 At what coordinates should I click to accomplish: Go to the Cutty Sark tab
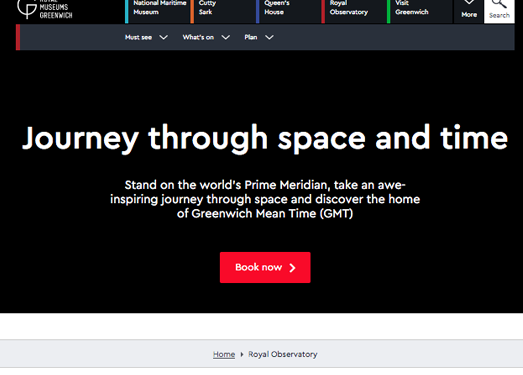pos(223,11)
